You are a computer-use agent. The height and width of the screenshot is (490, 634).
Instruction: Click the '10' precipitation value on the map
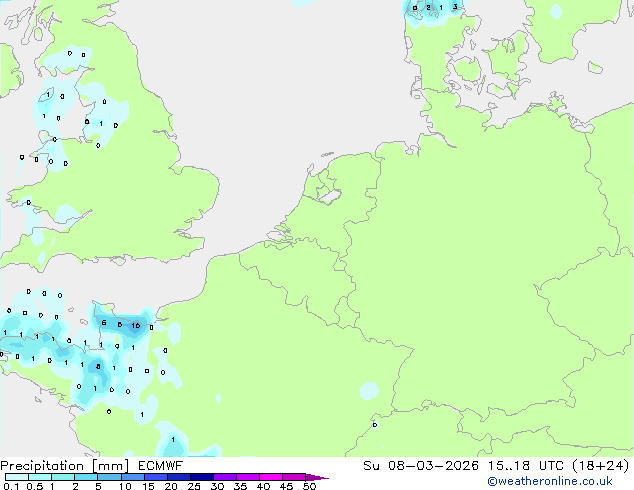click(x=135, y=325)
